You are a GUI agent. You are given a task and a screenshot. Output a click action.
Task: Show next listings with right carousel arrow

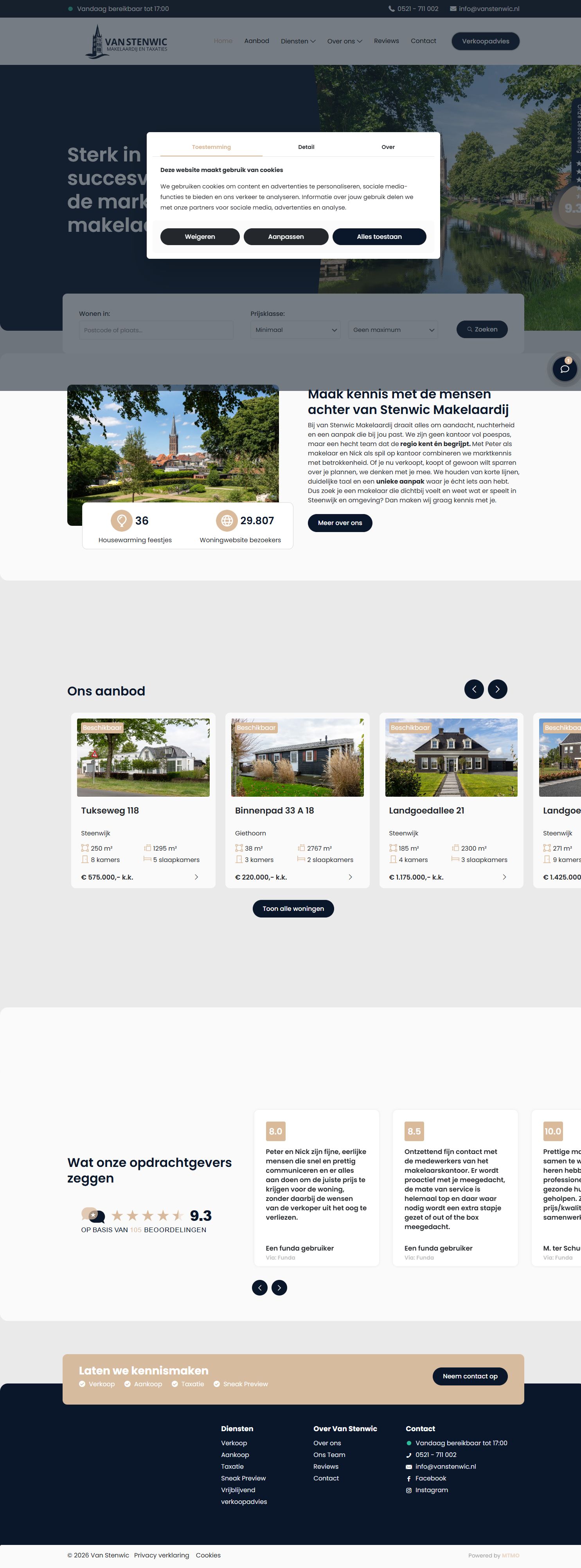(498, 689)
